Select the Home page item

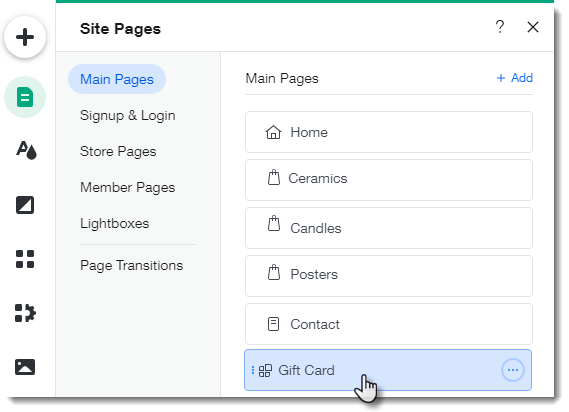pos(389,132)
